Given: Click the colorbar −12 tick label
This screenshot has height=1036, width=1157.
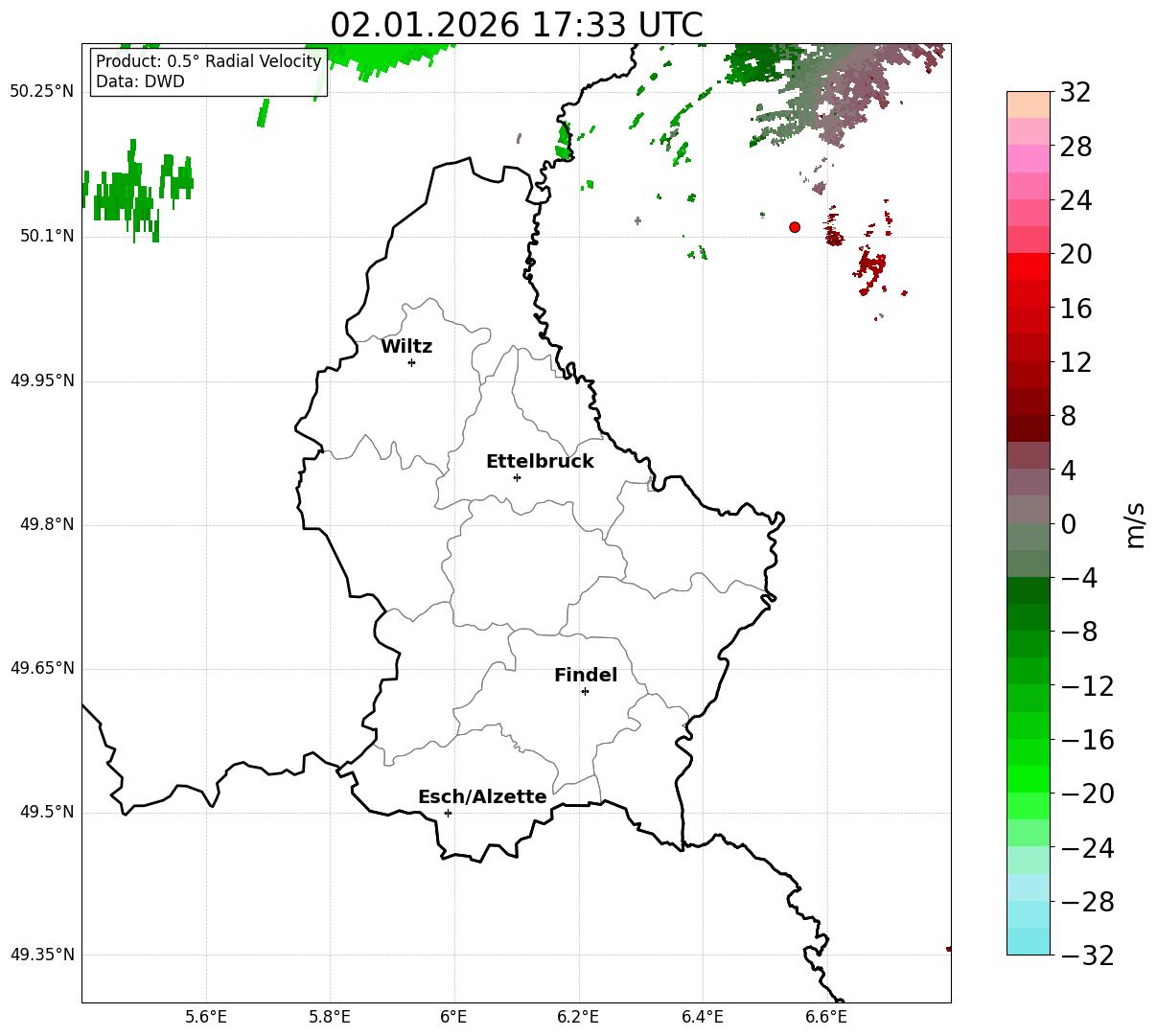Looking at the screenshot, I should (1087, 686).
